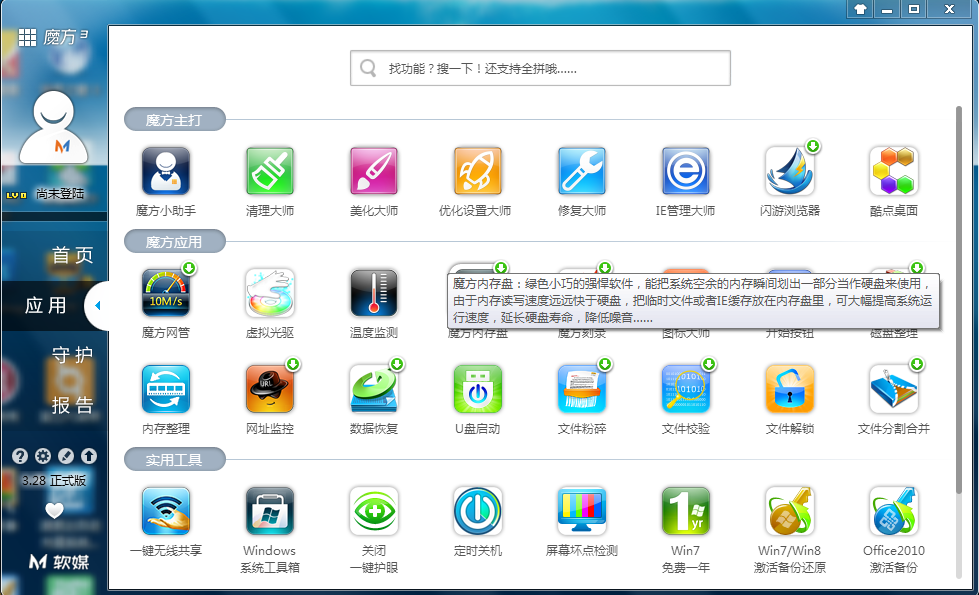Open 温度监测 thermometer icon
This screenshot has height=595, width=979.
pyautogui.click(x=373, y=293)
